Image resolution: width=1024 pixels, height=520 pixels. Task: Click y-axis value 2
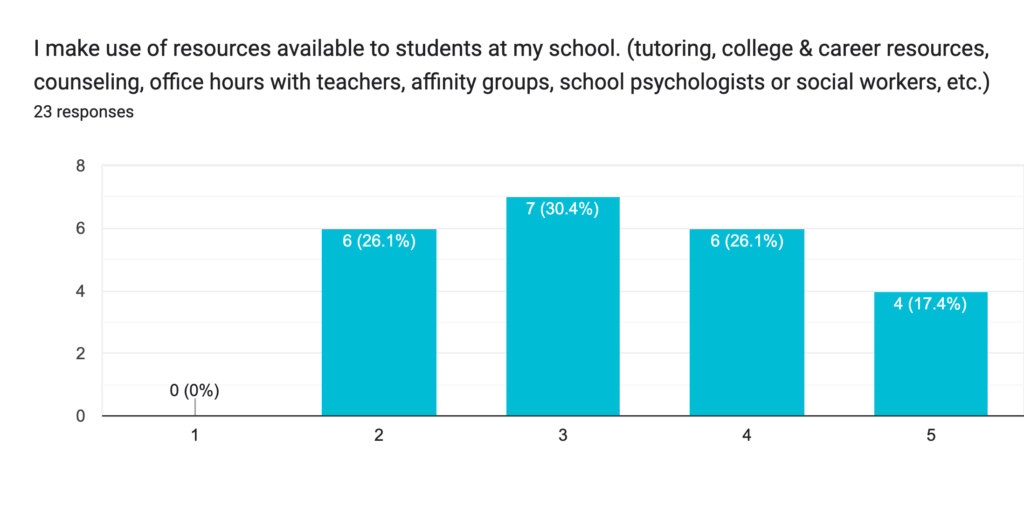[x=80, y=353]
